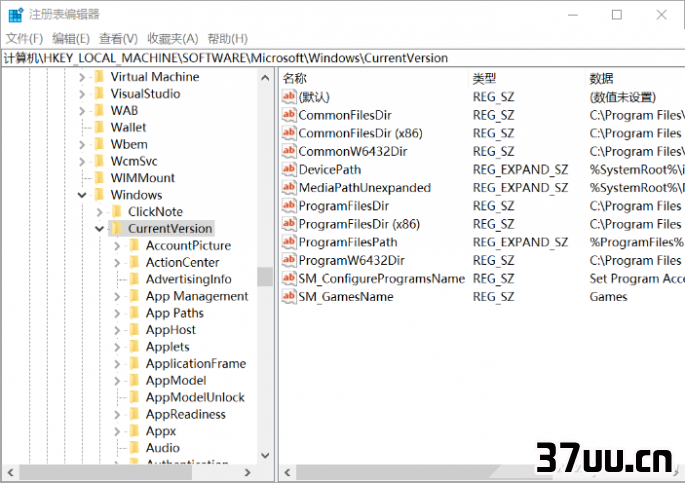This screenshot has height=483, width=685.
Task: Select the AppModelUnlock tree key
Action: point(195,397)
